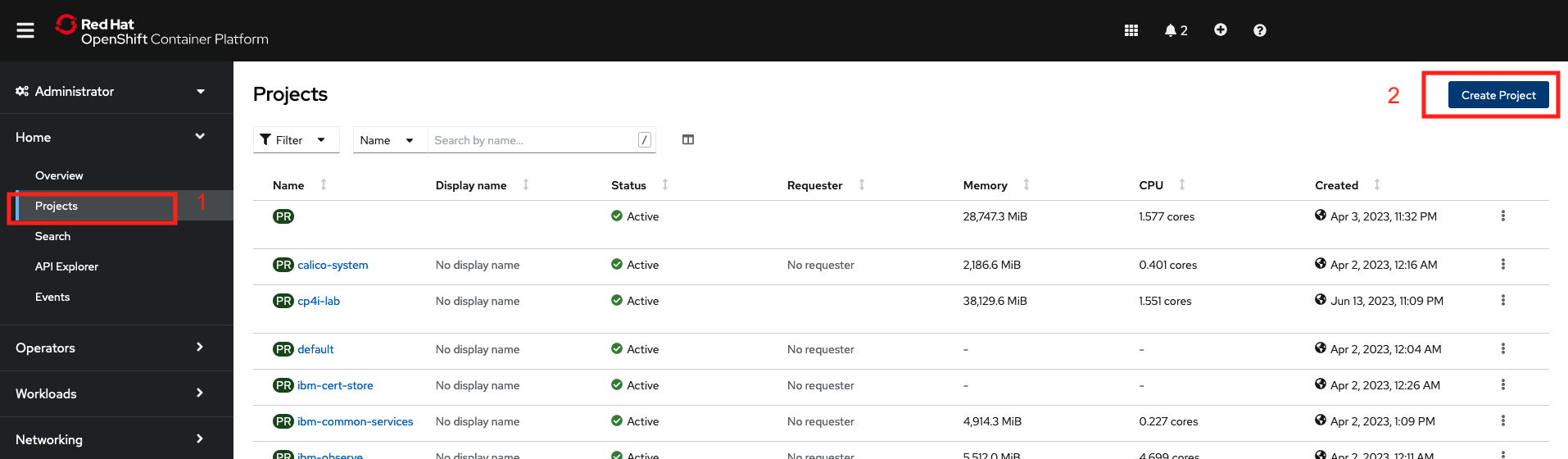Sort by Display name column arrow icon
The width and height of the screenshot is (1568, 459).
(x=526, y=184)
